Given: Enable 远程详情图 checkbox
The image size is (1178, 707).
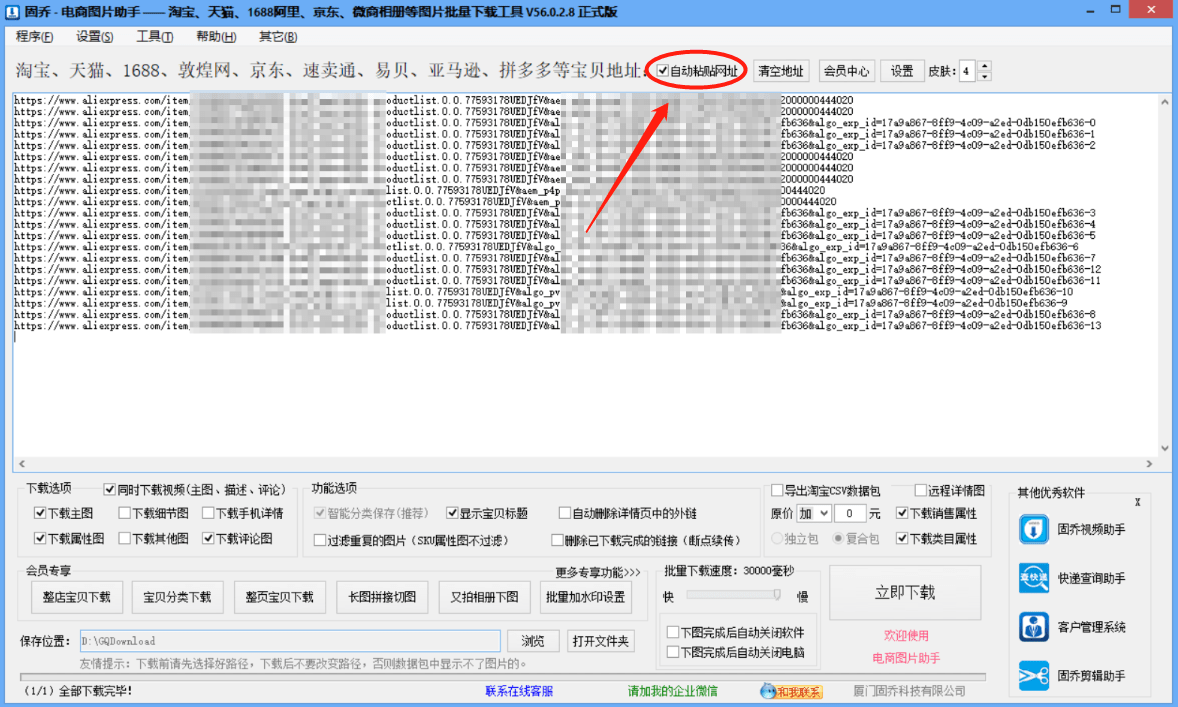Looking at the screenshot, I should [920, 491].
